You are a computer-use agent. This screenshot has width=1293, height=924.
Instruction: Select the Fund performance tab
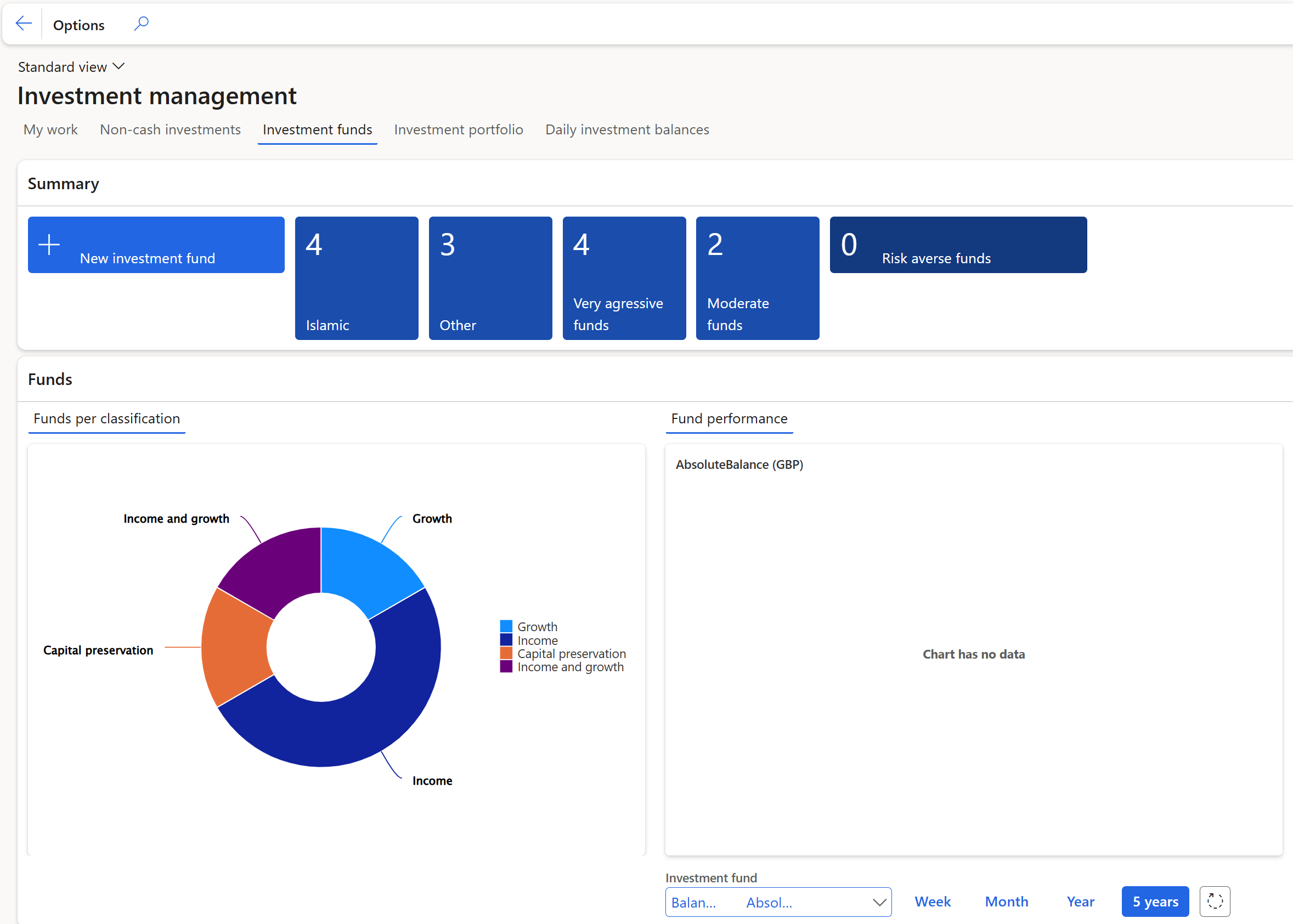(x=729, y=419)
